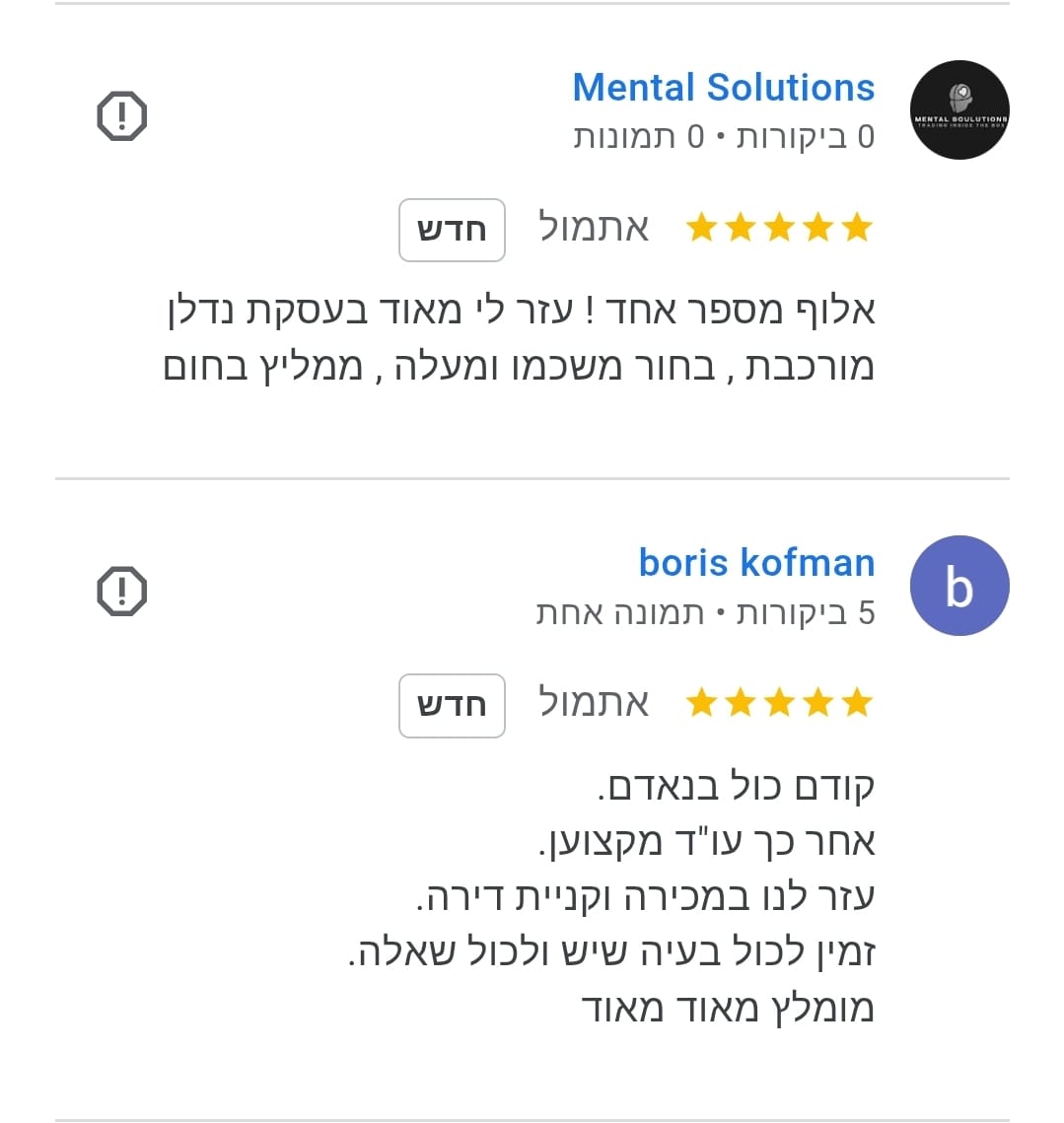Open Mental Solutions profile picture
Viewport: 1064px width, 1123px height.
pyautogui.click(x=958, y=110)
